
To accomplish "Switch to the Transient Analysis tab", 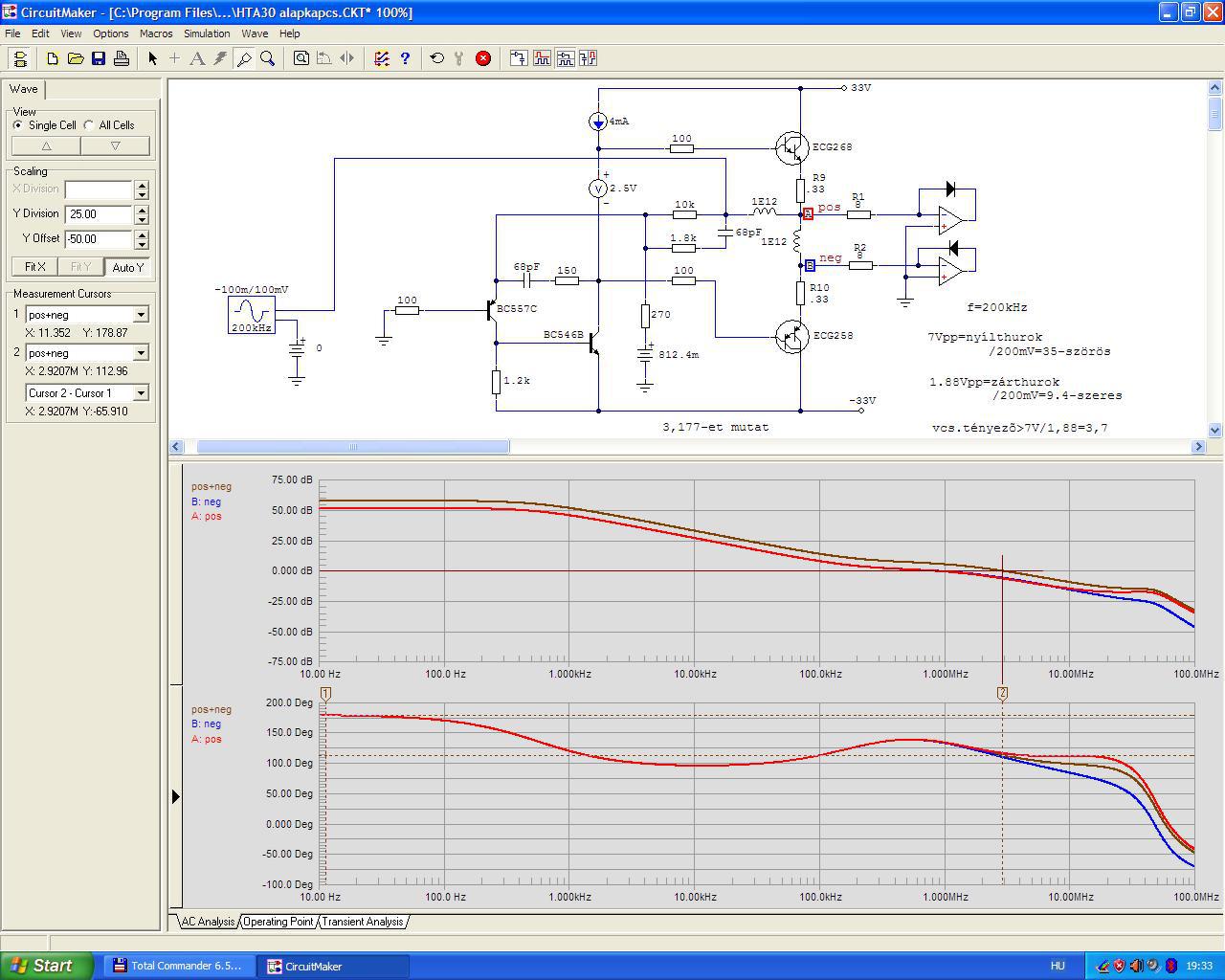I will point(362,922).
